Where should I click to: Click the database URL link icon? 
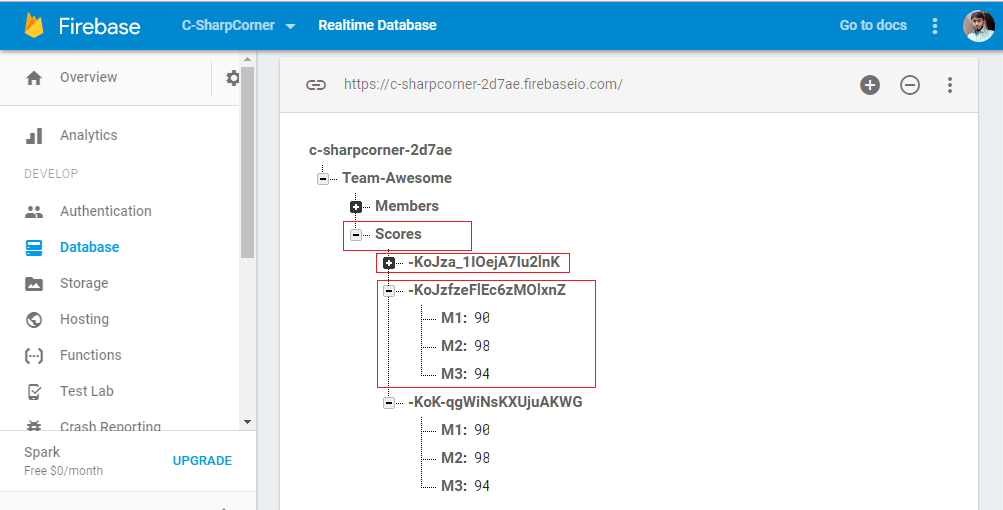[x=316, y=84]
